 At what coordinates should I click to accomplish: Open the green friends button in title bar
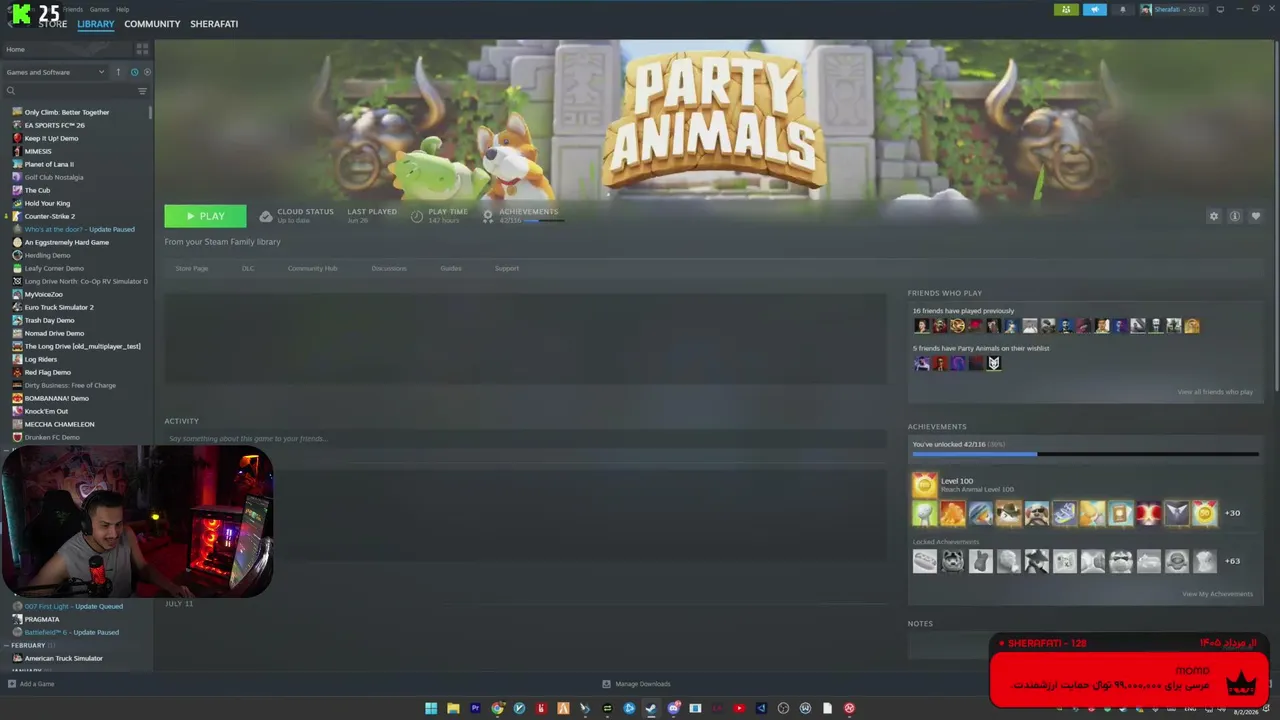click(x=1066, y=9)
